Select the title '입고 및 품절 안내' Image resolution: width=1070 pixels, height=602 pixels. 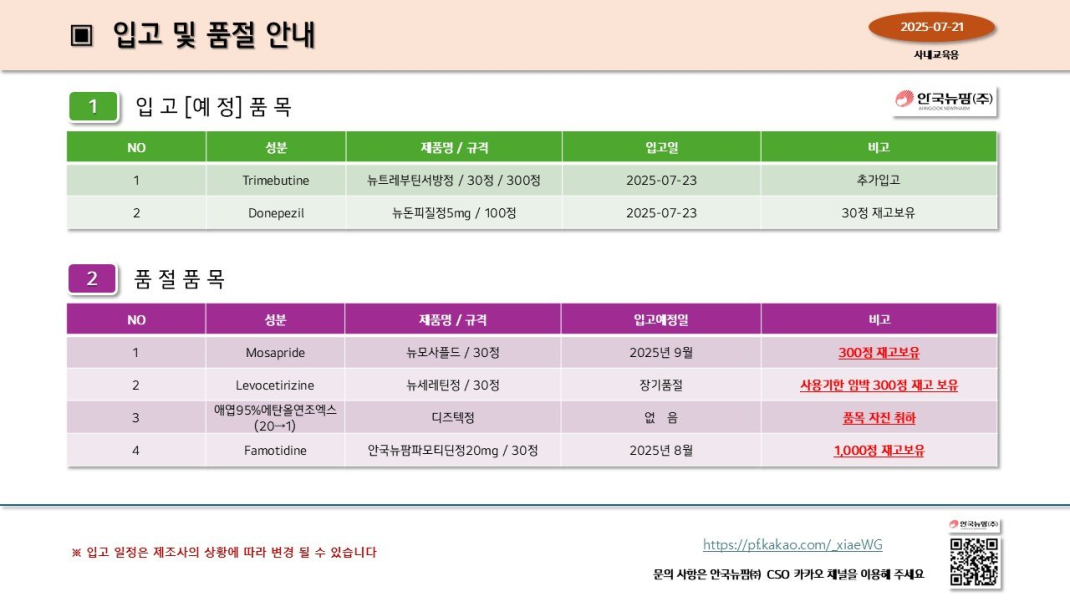214,35
